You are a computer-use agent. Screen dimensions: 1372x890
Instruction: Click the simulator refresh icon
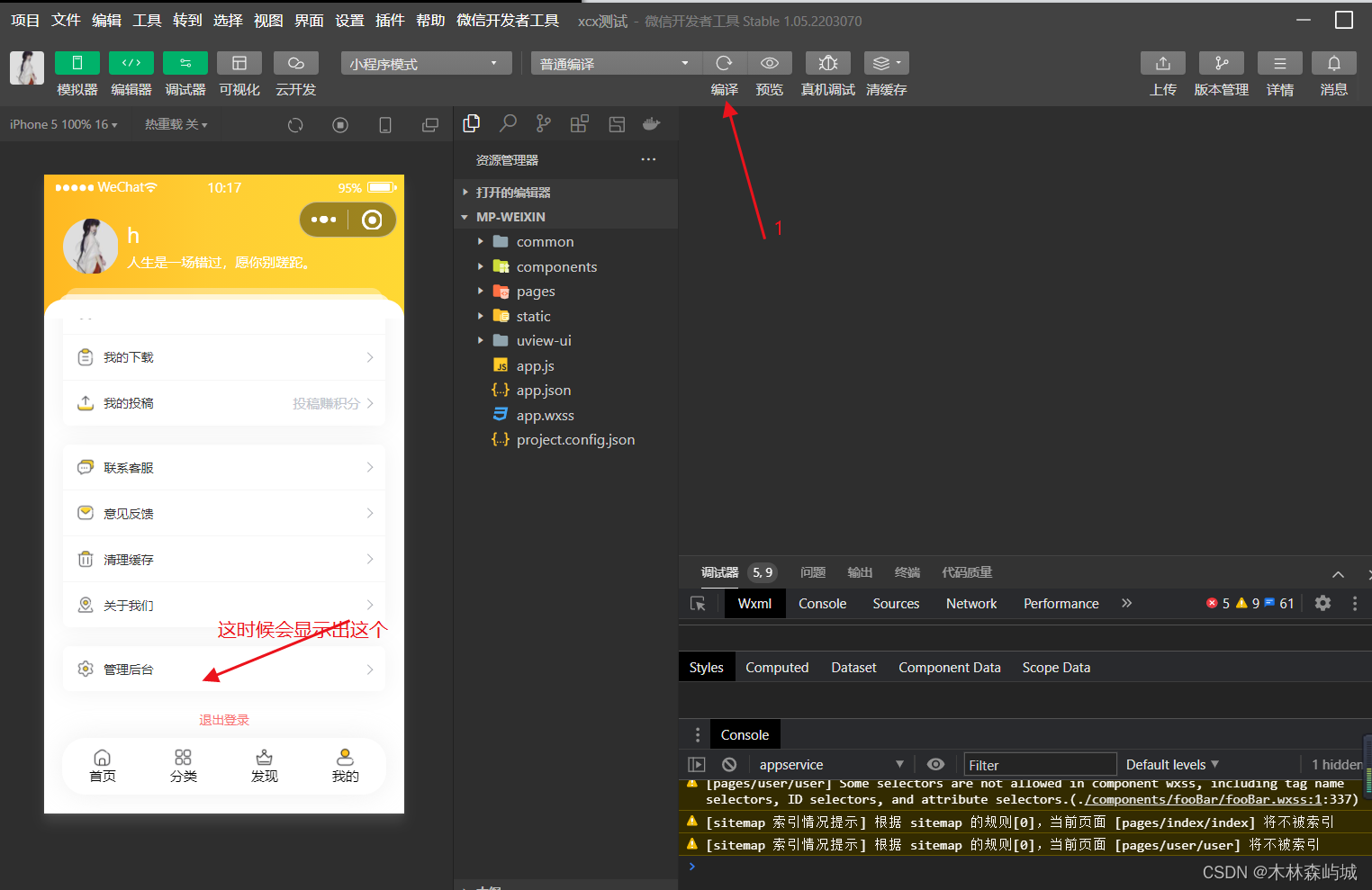coord(295,125)
